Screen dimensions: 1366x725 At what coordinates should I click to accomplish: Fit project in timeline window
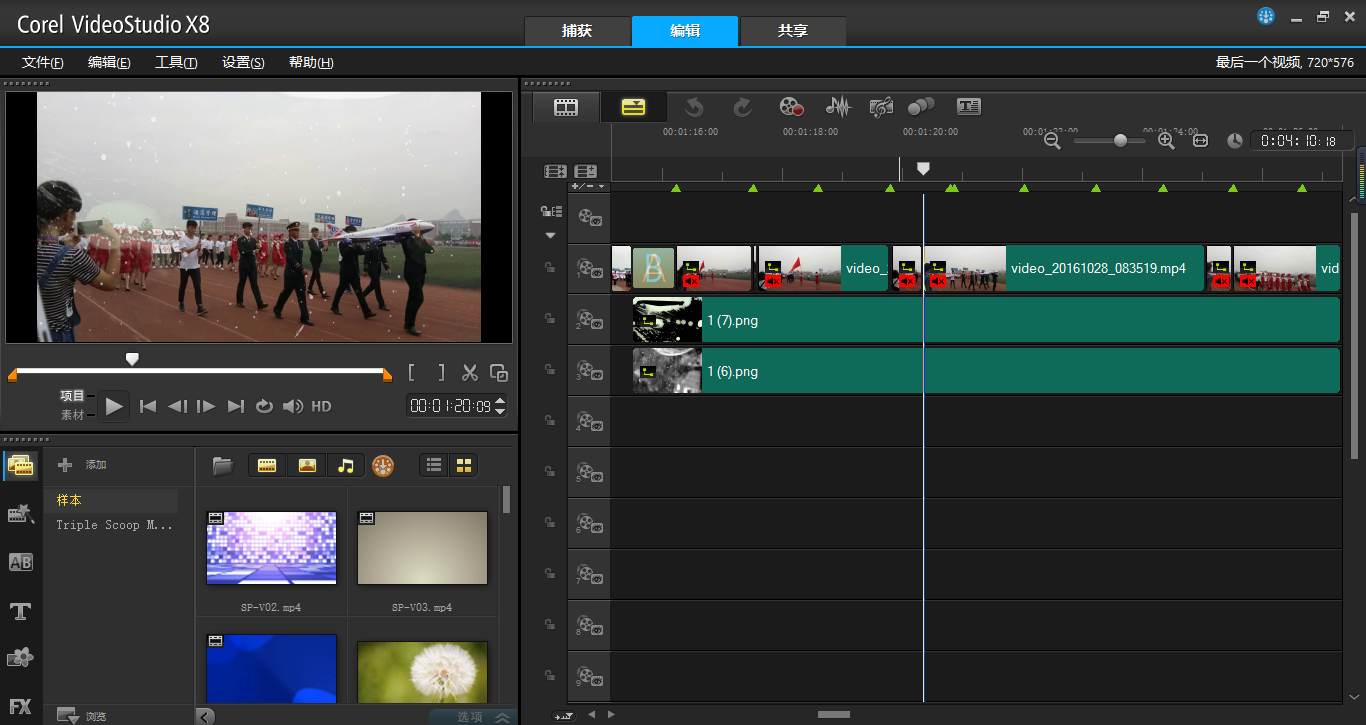pyautogui.click(x=1201, y=141)
